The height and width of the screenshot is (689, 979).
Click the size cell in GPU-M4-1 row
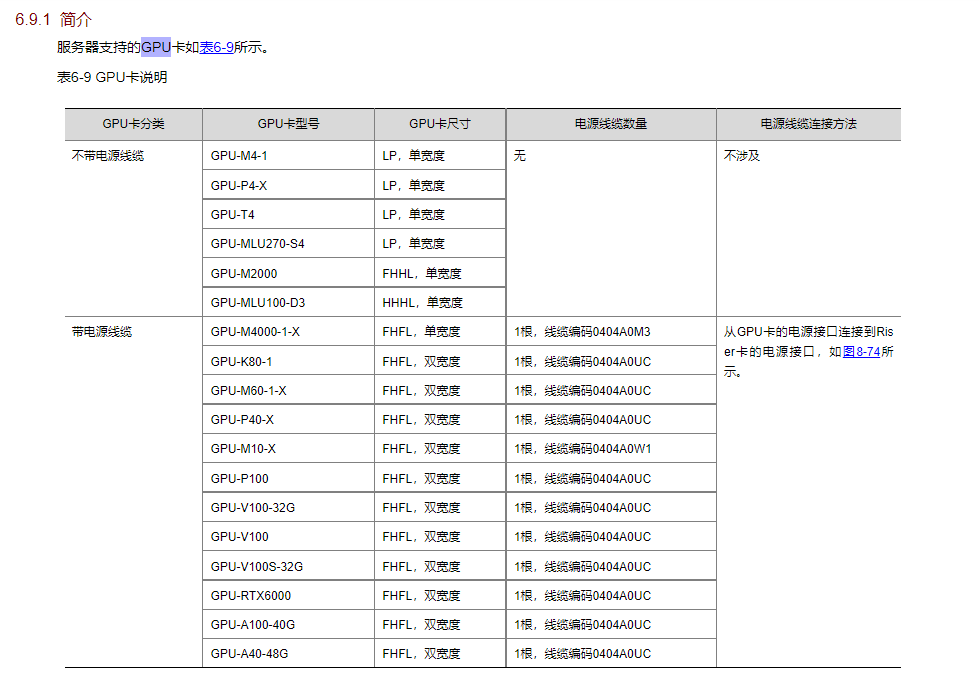click(440, 155)
